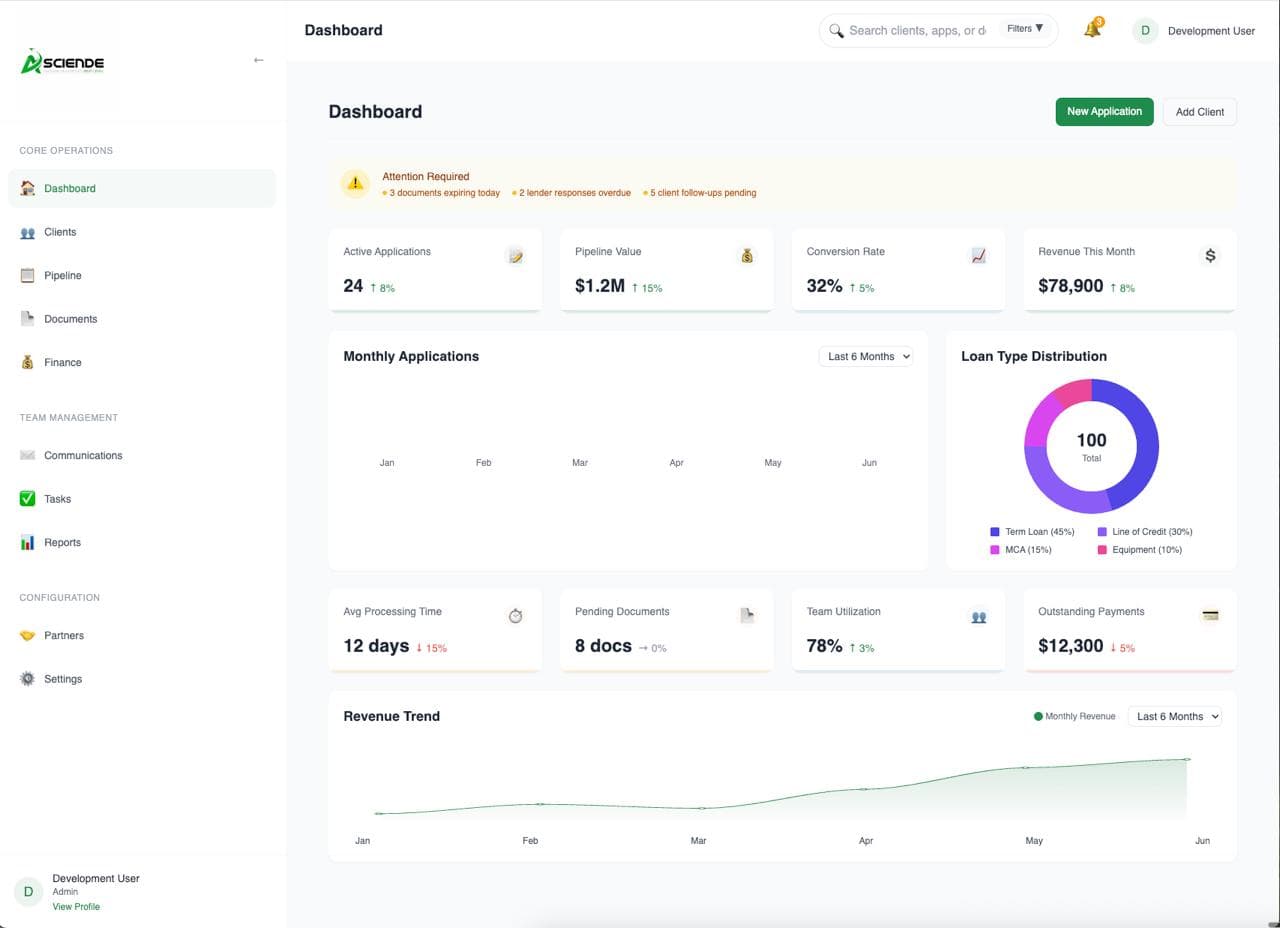This screenshot has height=928, width=1280.
Task: Click the Partners handshake icon
Action: point(27,635)
